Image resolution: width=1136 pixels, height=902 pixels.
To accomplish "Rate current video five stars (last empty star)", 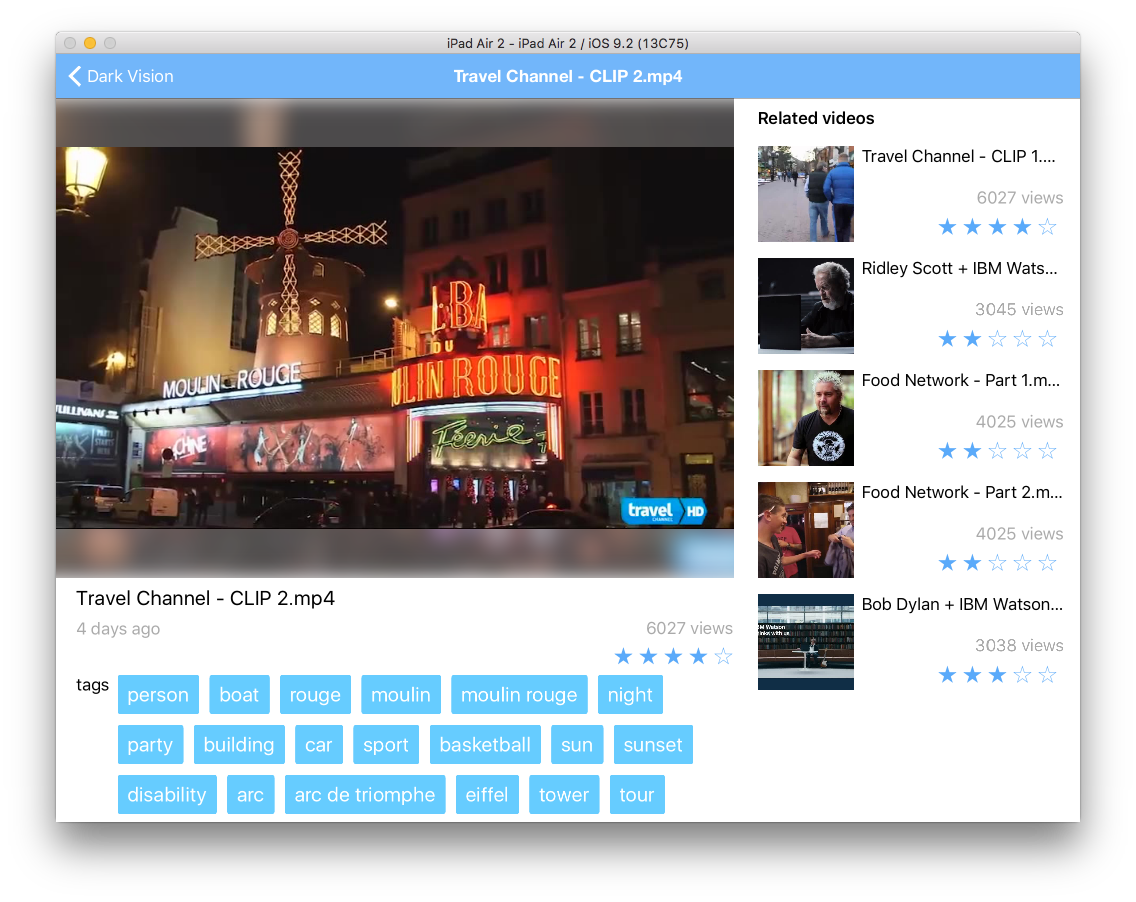I will [x=723, y=656].
